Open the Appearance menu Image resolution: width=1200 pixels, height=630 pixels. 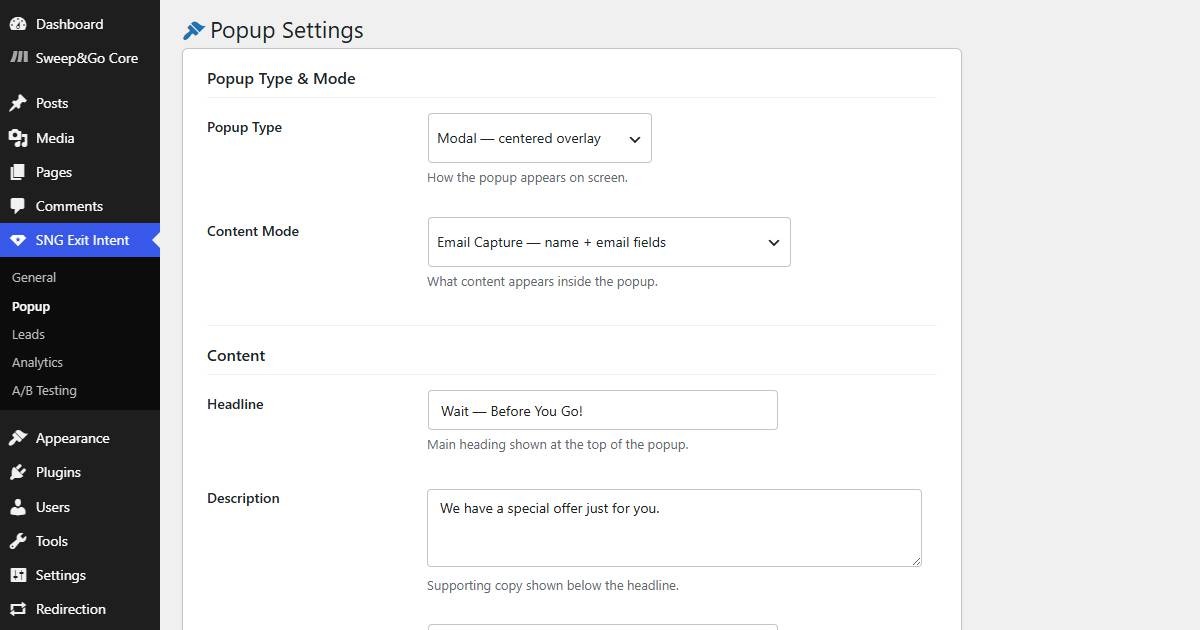pyautogui.click(x=80, y=438)
